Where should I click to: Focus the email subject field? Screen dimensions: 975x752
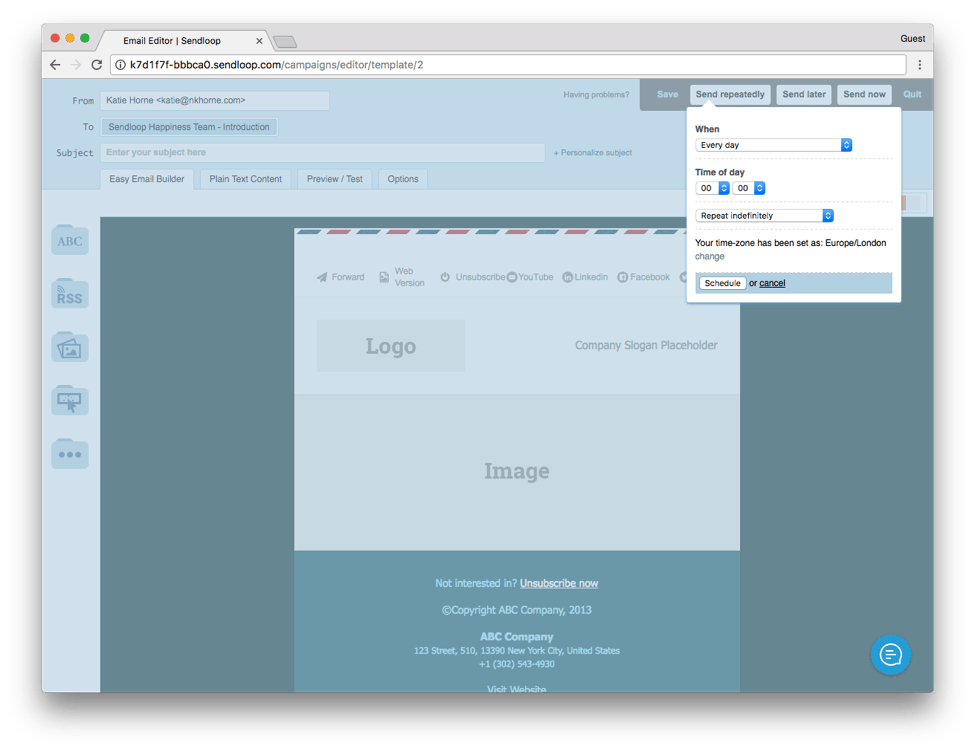point(322,153)
